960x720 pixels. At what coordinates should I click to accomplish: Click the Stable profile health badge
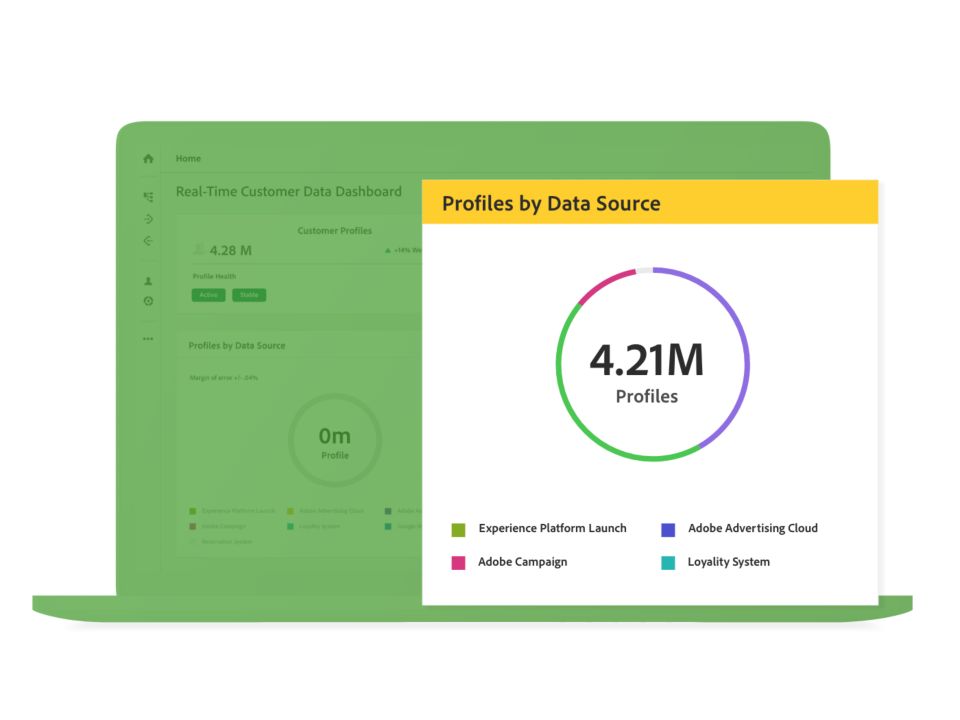tap(249, 295)
